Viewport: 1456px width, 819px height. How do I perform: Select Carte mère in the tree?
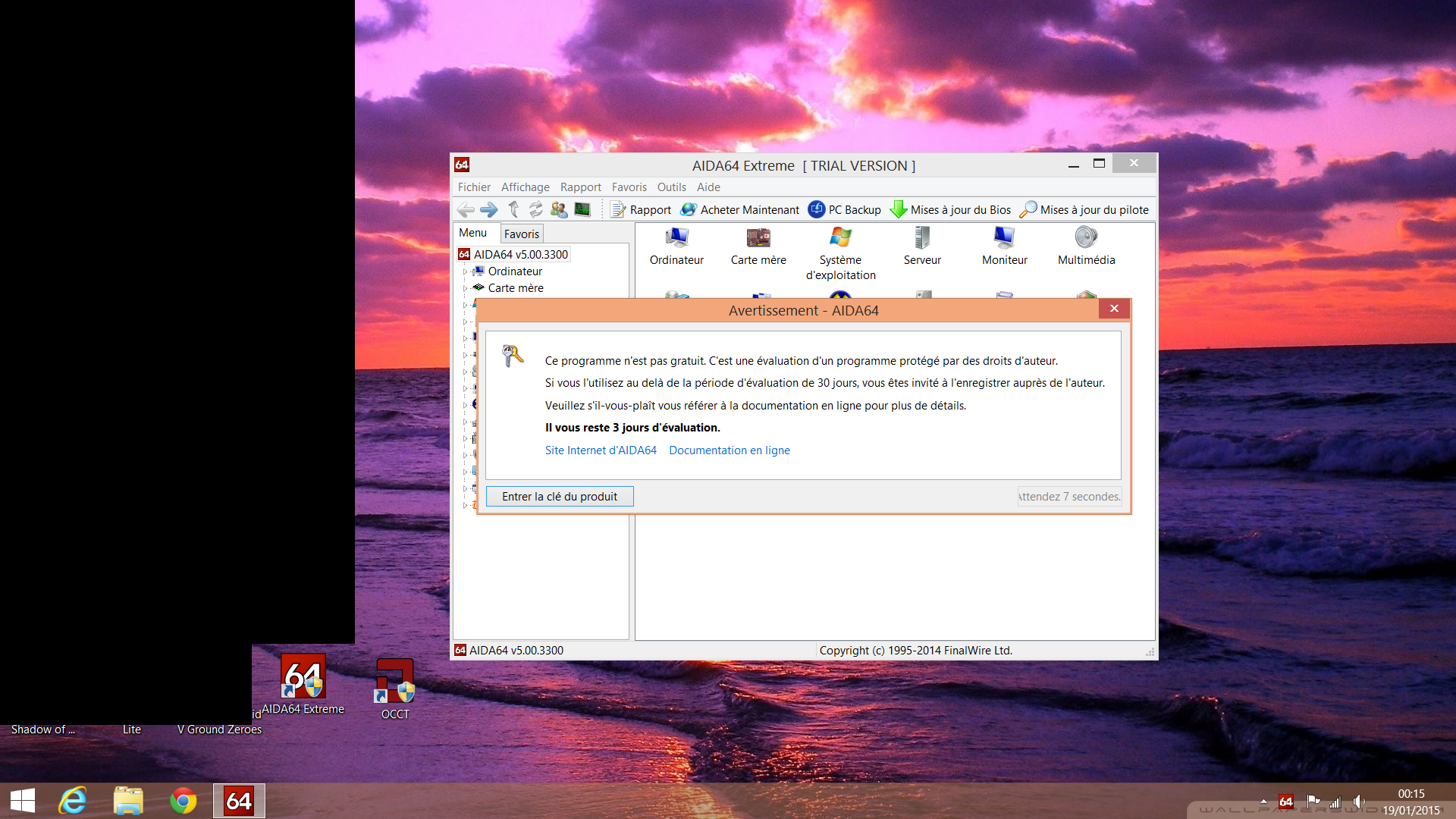click(x=516, y=288)
